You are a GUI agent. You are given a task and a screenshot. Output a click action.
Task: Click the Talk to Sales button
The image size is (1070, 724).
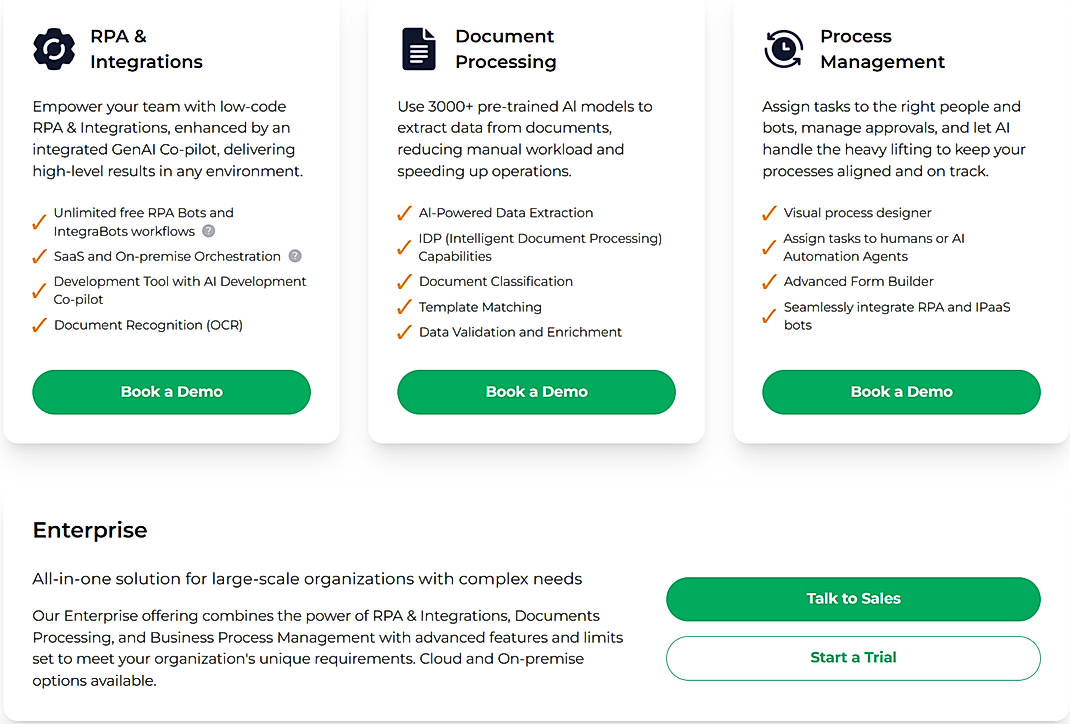pos(853,599)
